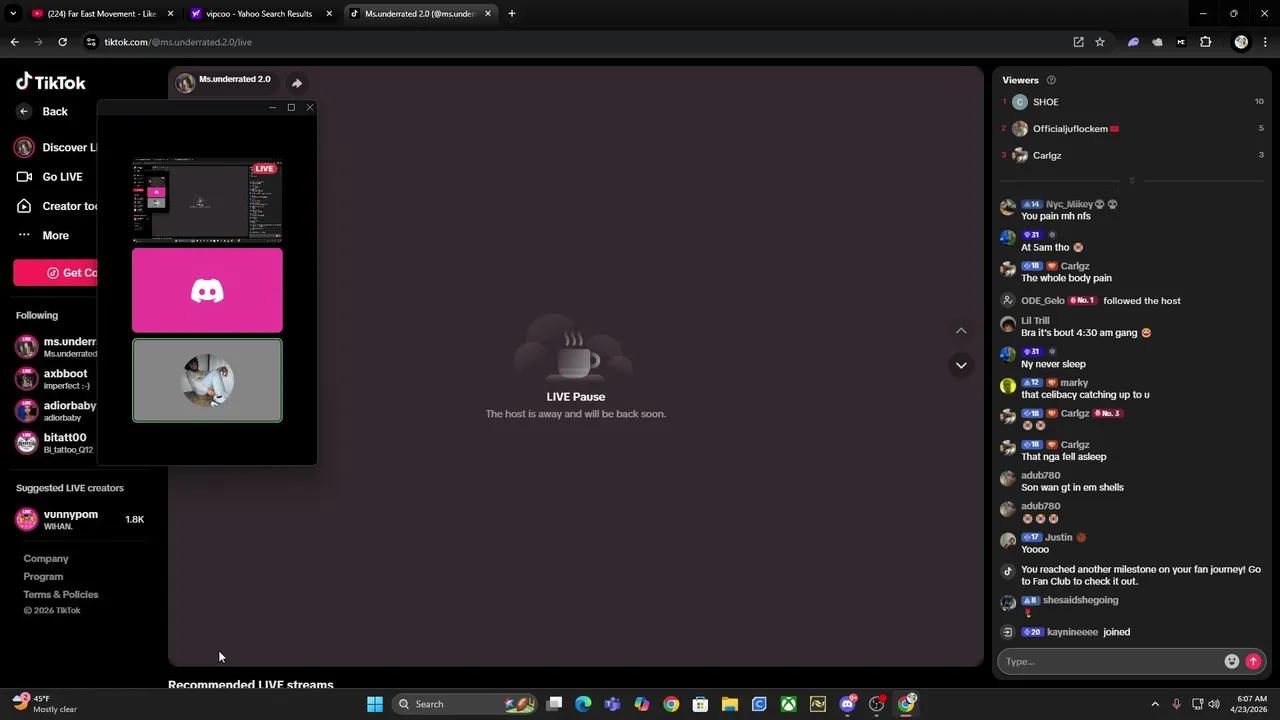
Task: Click the volume speaker tray icon
Action: coord(1214,704)
